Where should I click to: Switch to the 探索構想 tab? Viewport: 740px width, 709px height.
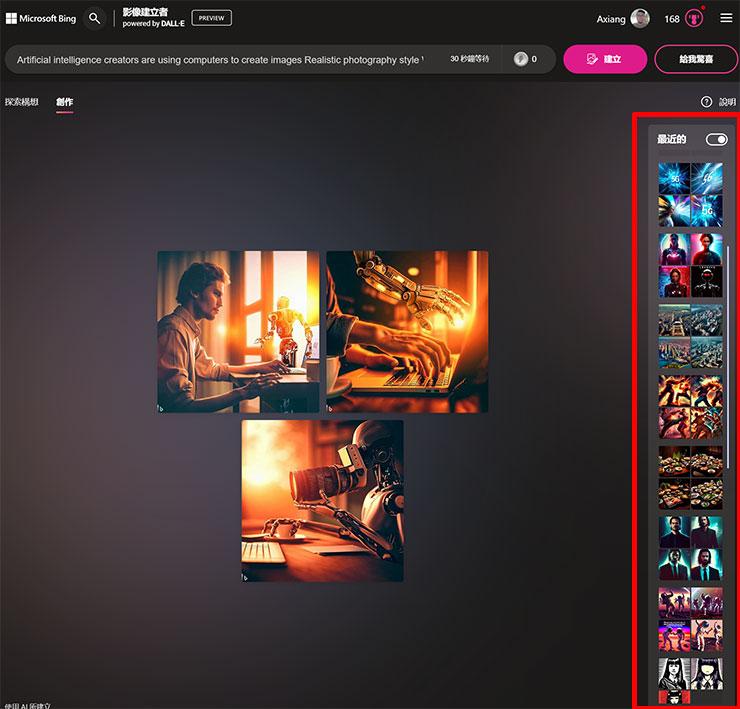tap(22, 101)
